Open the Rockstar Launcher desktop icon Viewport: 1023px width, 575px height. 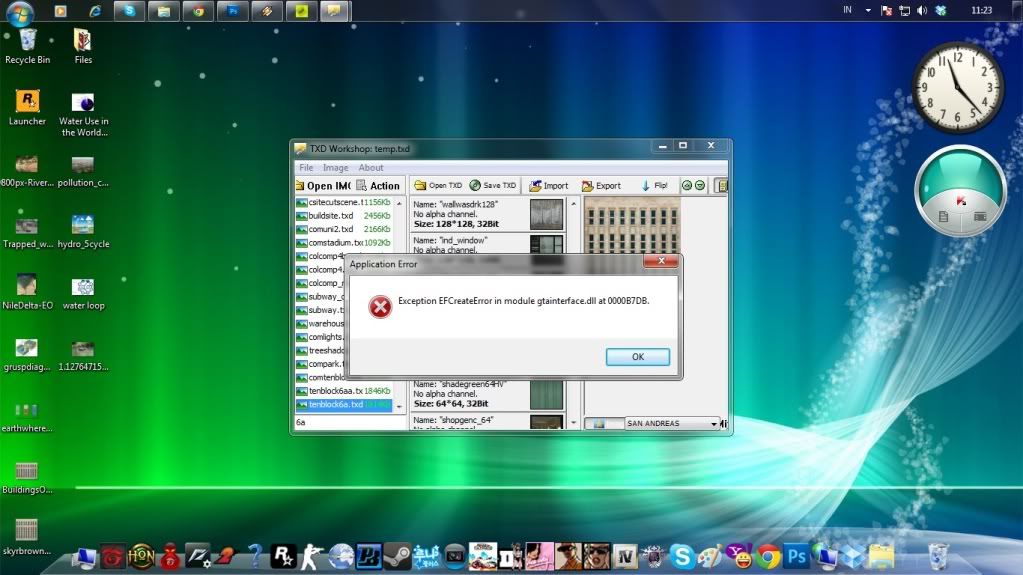(x=27, y=108)
